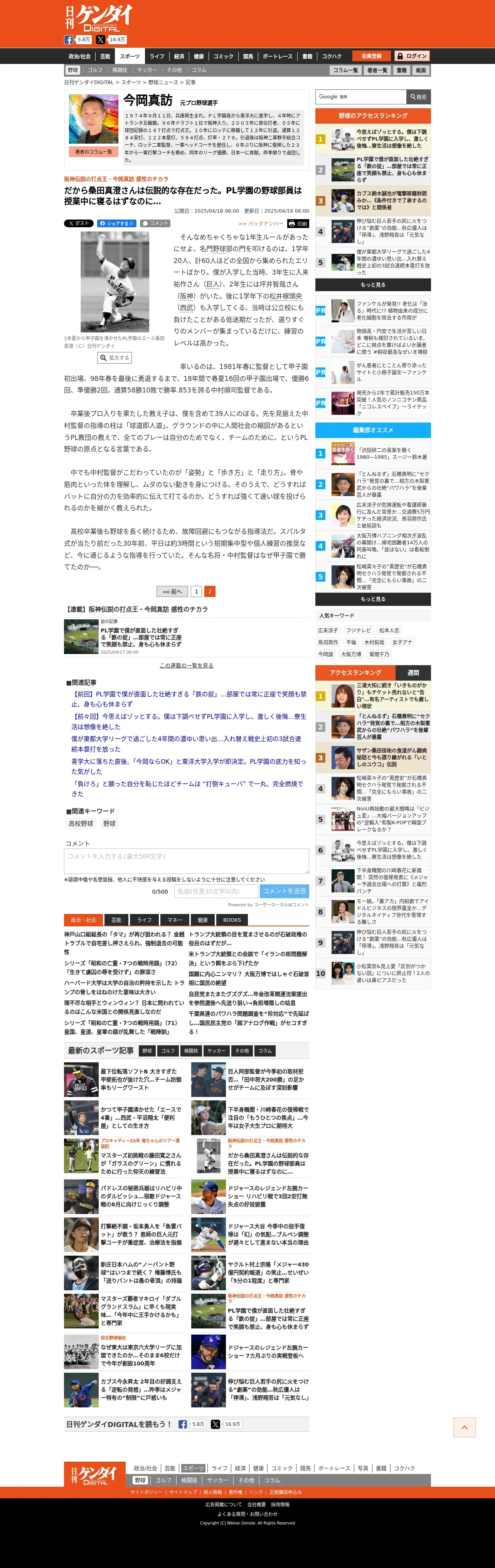Switch to the 芸能 tab in the news list
The image size is (495, 1568).
pos(116,920)
